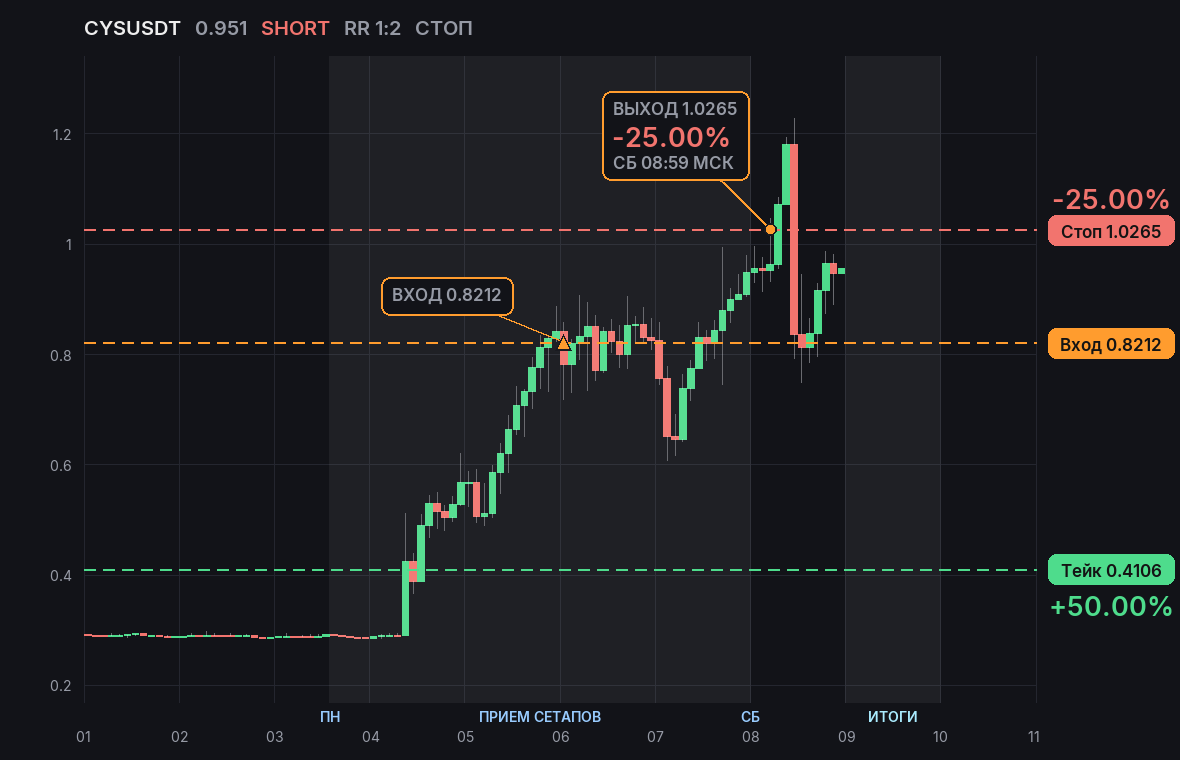
Task: Click the SHORT direction label
Action: pyautogui.click(x=295, y=29)
